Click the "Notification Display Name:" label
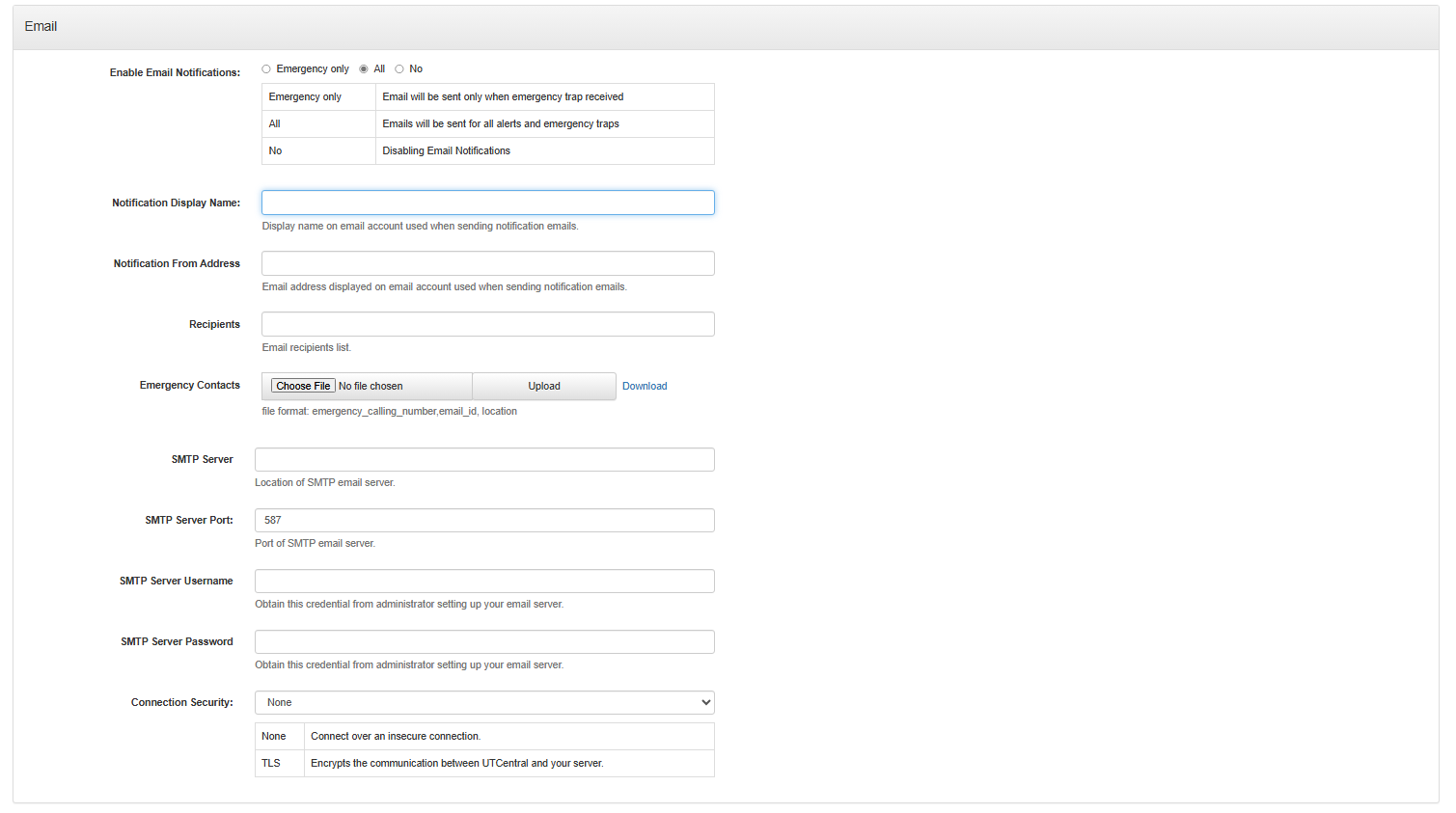 (177, 203)
